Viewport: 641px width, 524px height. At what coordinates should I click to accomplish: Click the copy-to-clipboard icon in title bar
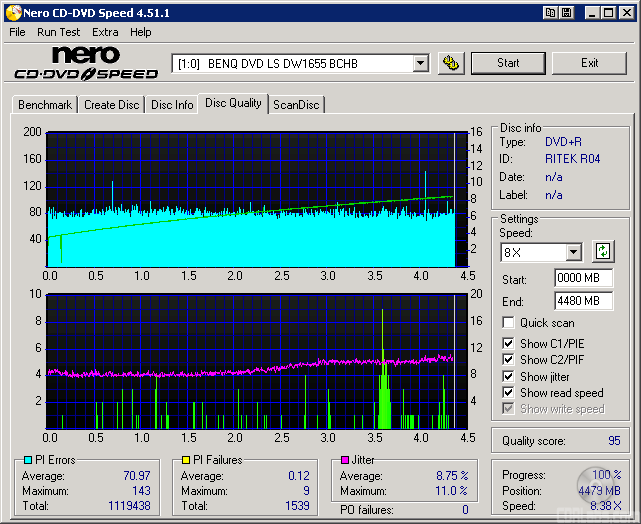tap(550, 12)
